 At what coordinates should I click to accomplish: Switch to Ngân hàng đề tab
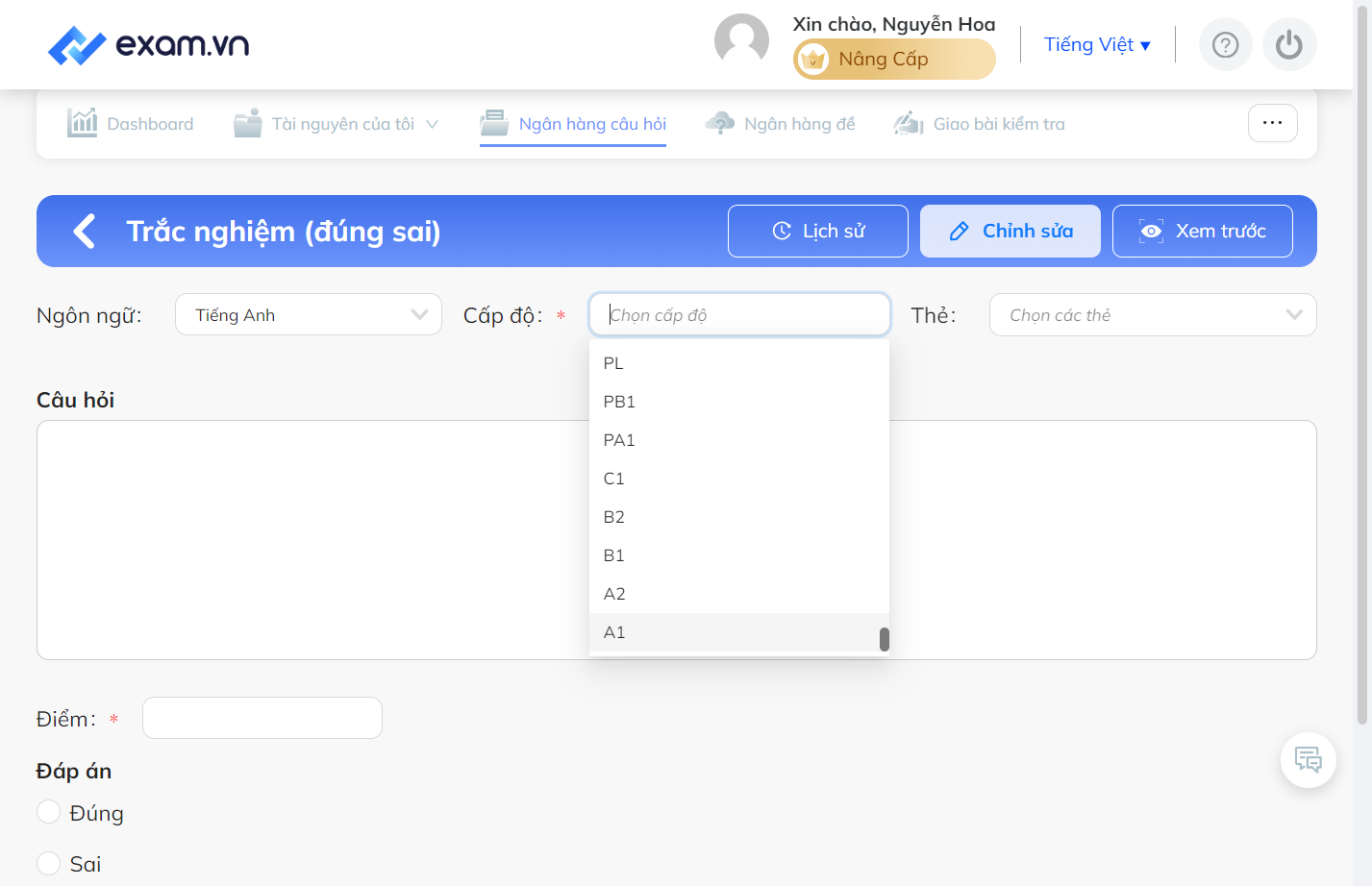pyautogui.click(x=780, y=123)
